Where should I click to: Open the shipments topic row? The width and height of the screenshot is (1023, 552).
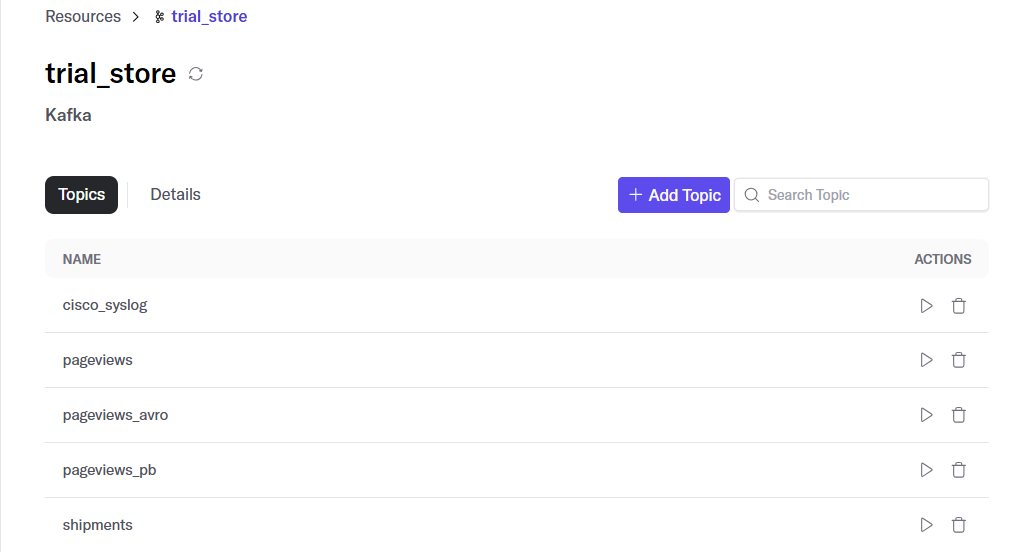[x=517, y=525]
